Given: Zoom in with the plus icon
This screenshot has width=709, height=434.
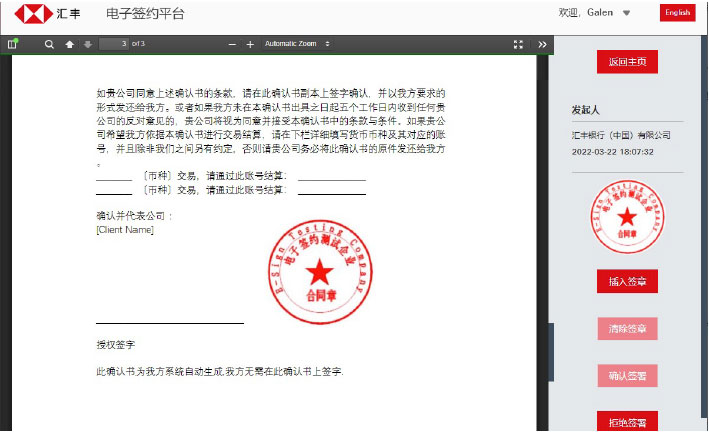Looking at the screenshot, I should point(250,44).
